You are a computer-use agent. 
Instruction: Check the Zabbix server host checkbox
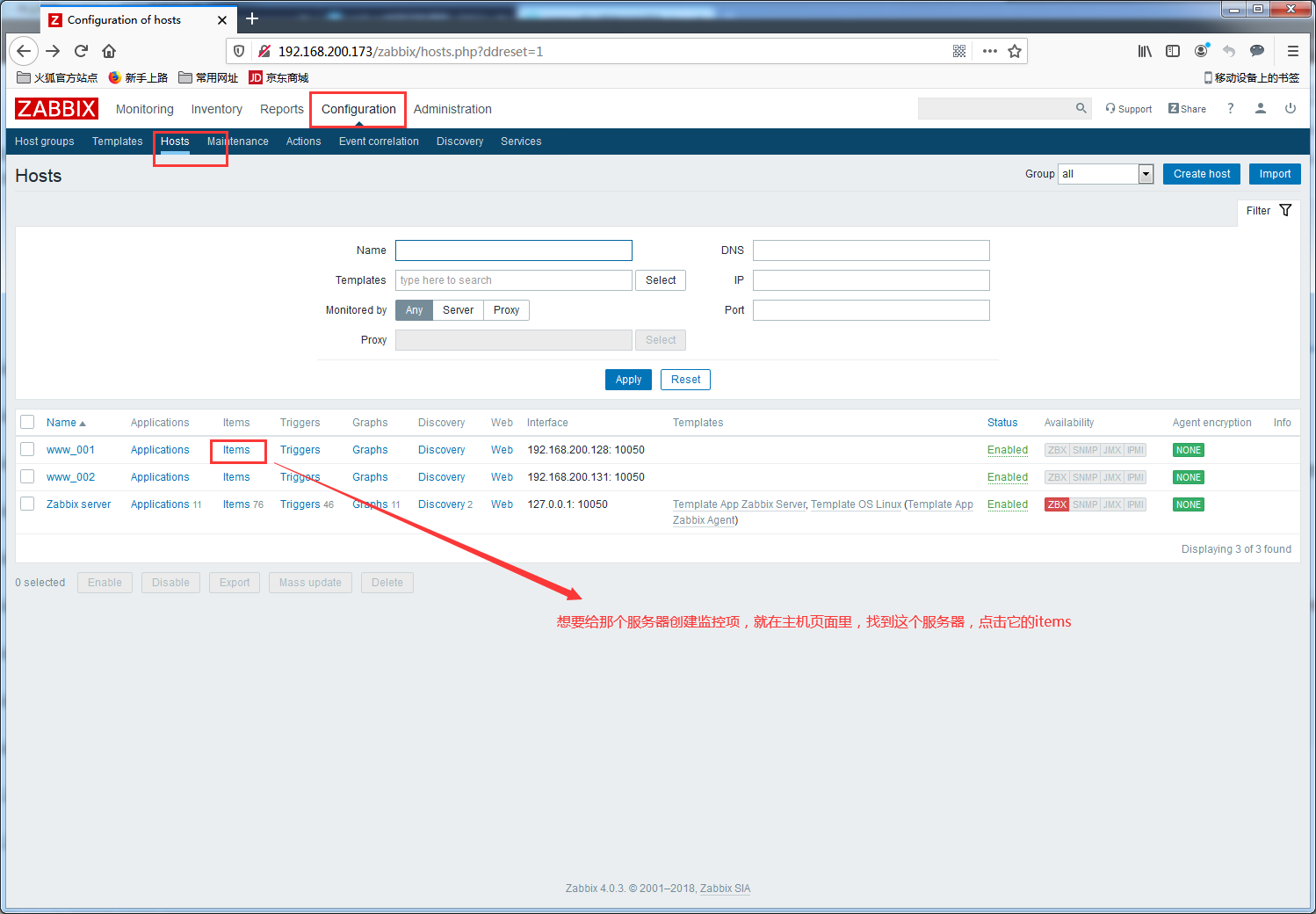click(x=27, y=504)
